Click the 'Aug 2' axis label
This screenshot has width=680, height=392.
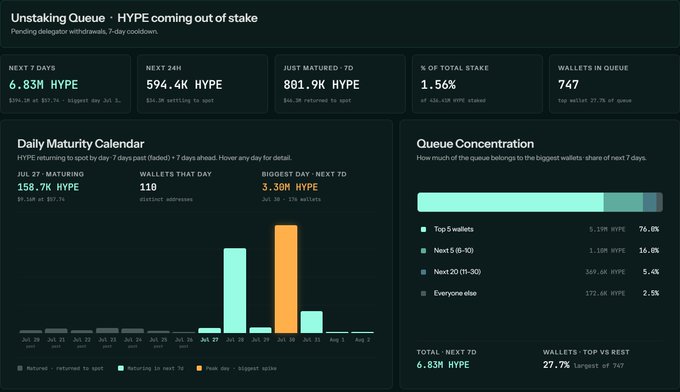tap(363, 340)
